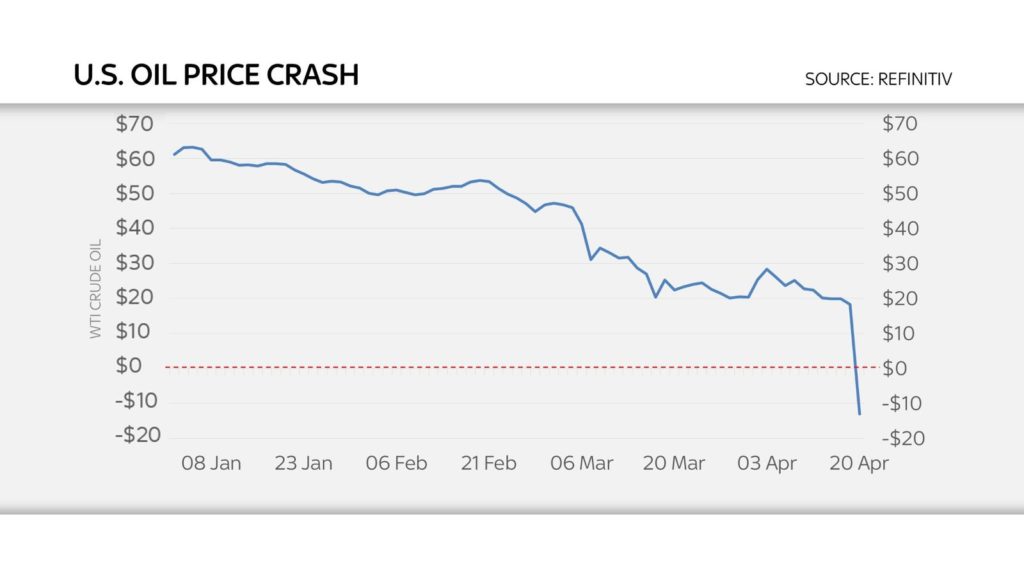Click the left axis $0 label
The width and height of the screenshot is (1024, 576).
[x=129, y=365]
